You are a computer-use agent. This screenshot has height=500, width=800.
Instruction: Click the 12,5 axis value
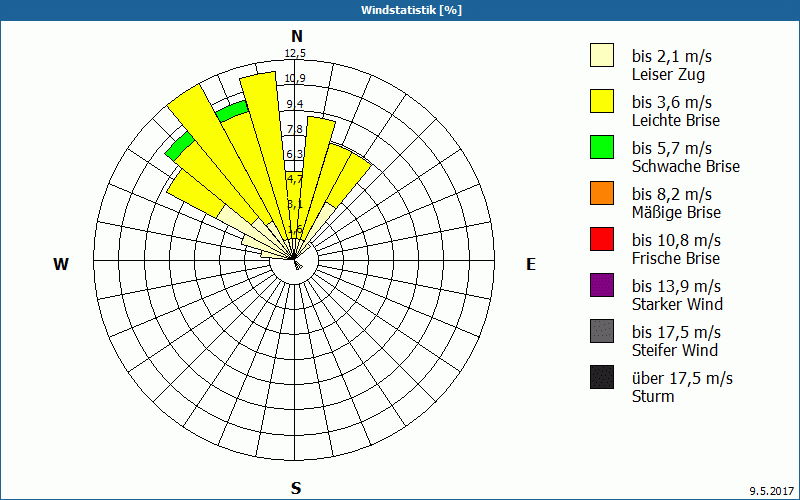pyautogui.click(x=295, y=54)
